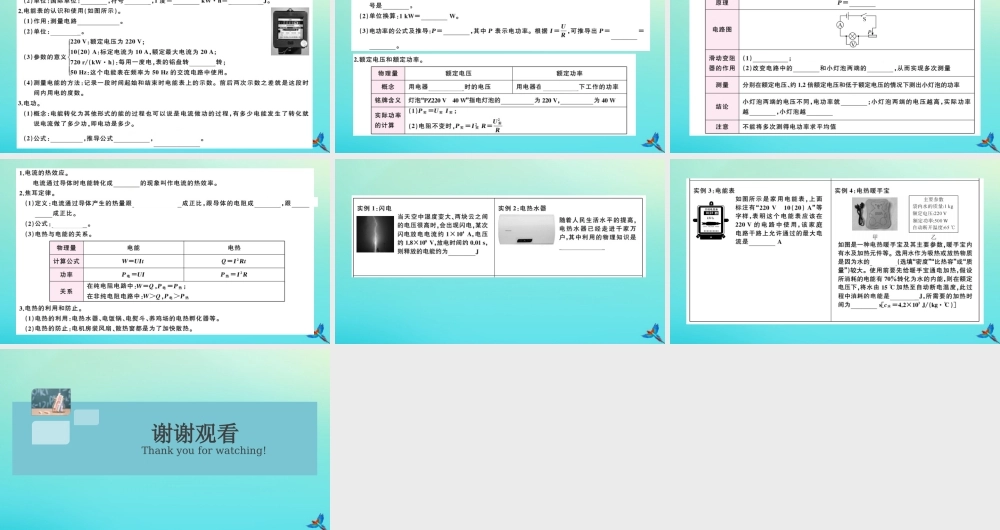Click the 结论 row label

pyautogui.click(x=722, y=107)
